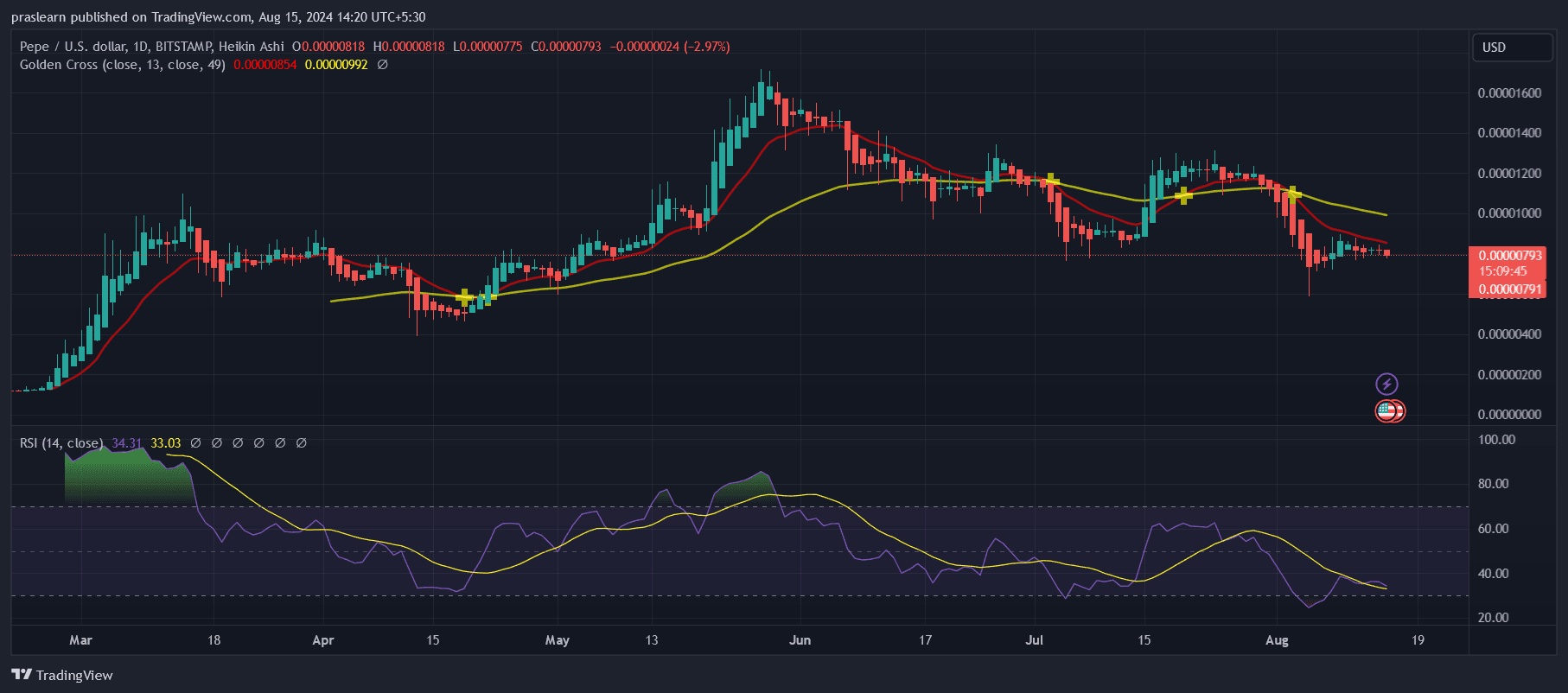Click the yellow RSI average value 33.03
The height and width of the screenshot is (693, 1568).
[x=166, y=443]
